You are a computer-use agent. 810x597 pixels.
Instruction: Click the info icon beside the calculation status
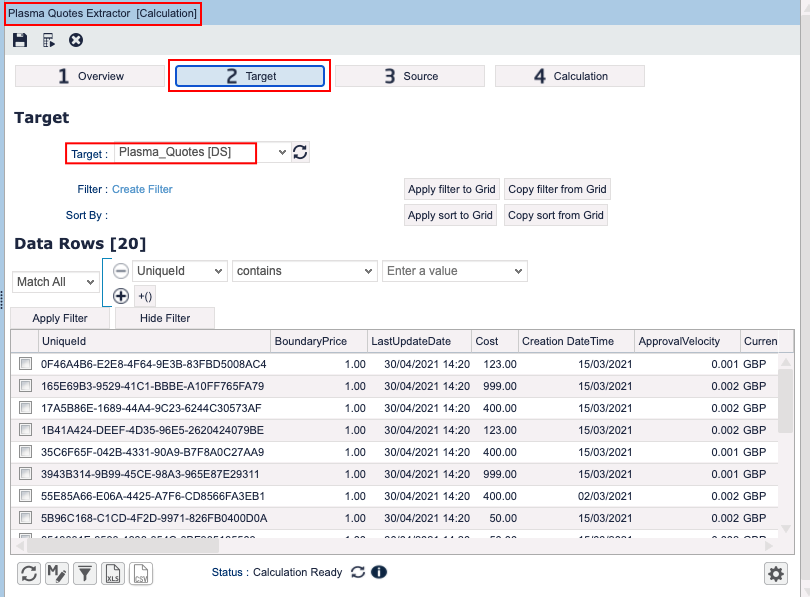point(379,573)
